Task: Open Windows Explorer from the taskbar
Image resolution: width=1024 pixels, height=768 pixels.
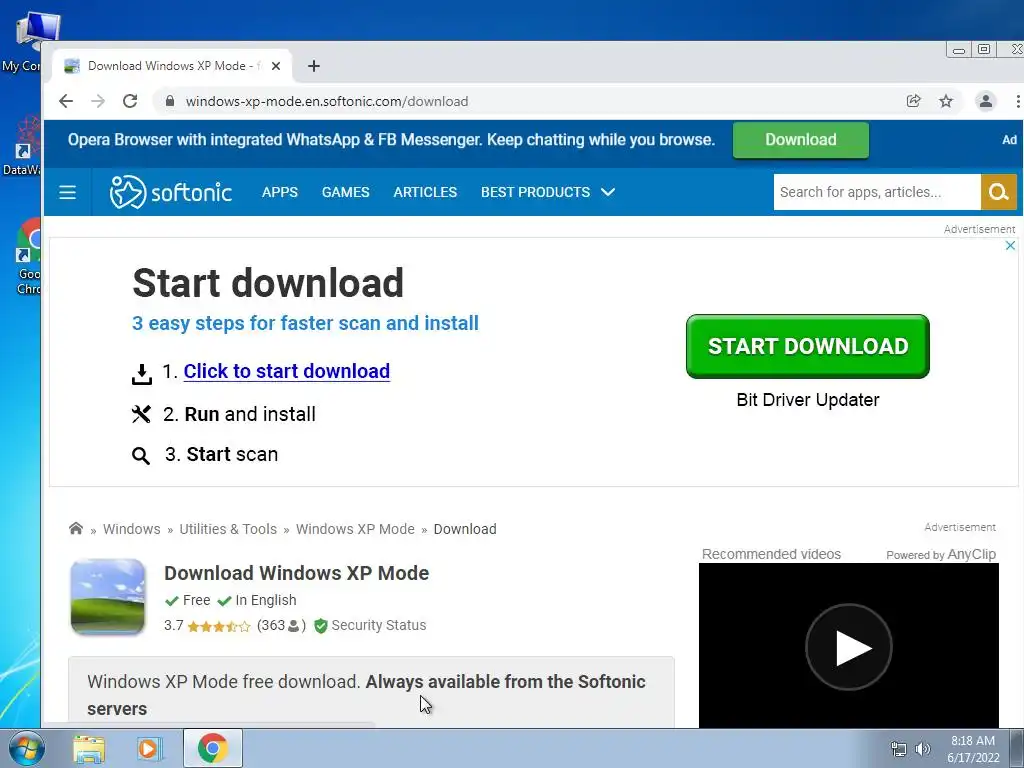Action: coord(89,748)
